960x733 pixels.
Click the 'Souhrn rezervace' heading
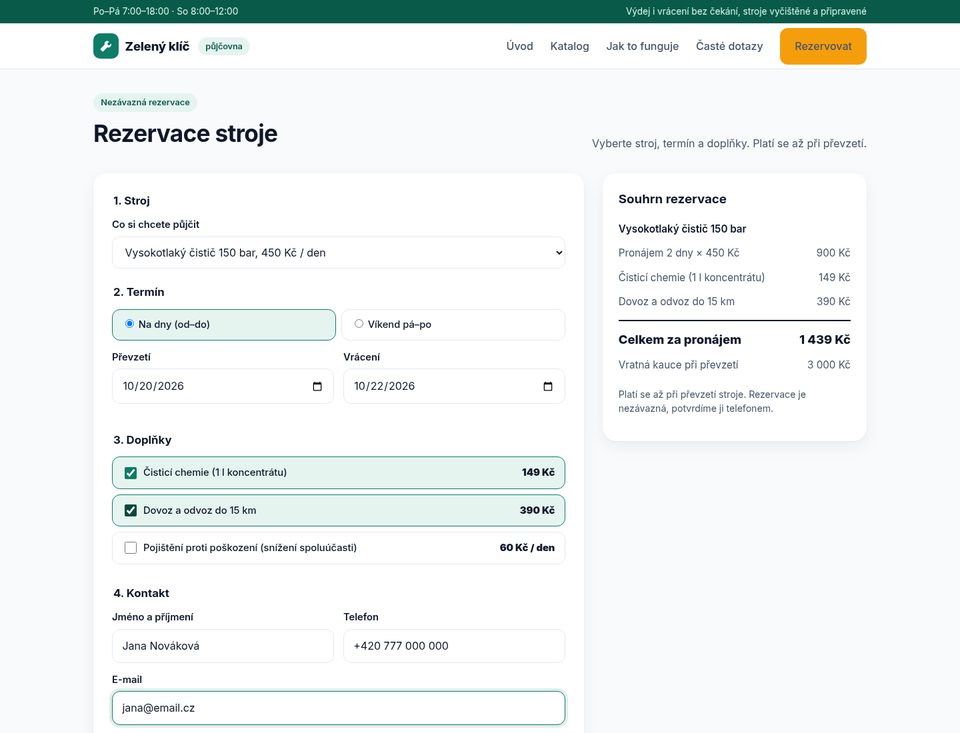[672, 199]
